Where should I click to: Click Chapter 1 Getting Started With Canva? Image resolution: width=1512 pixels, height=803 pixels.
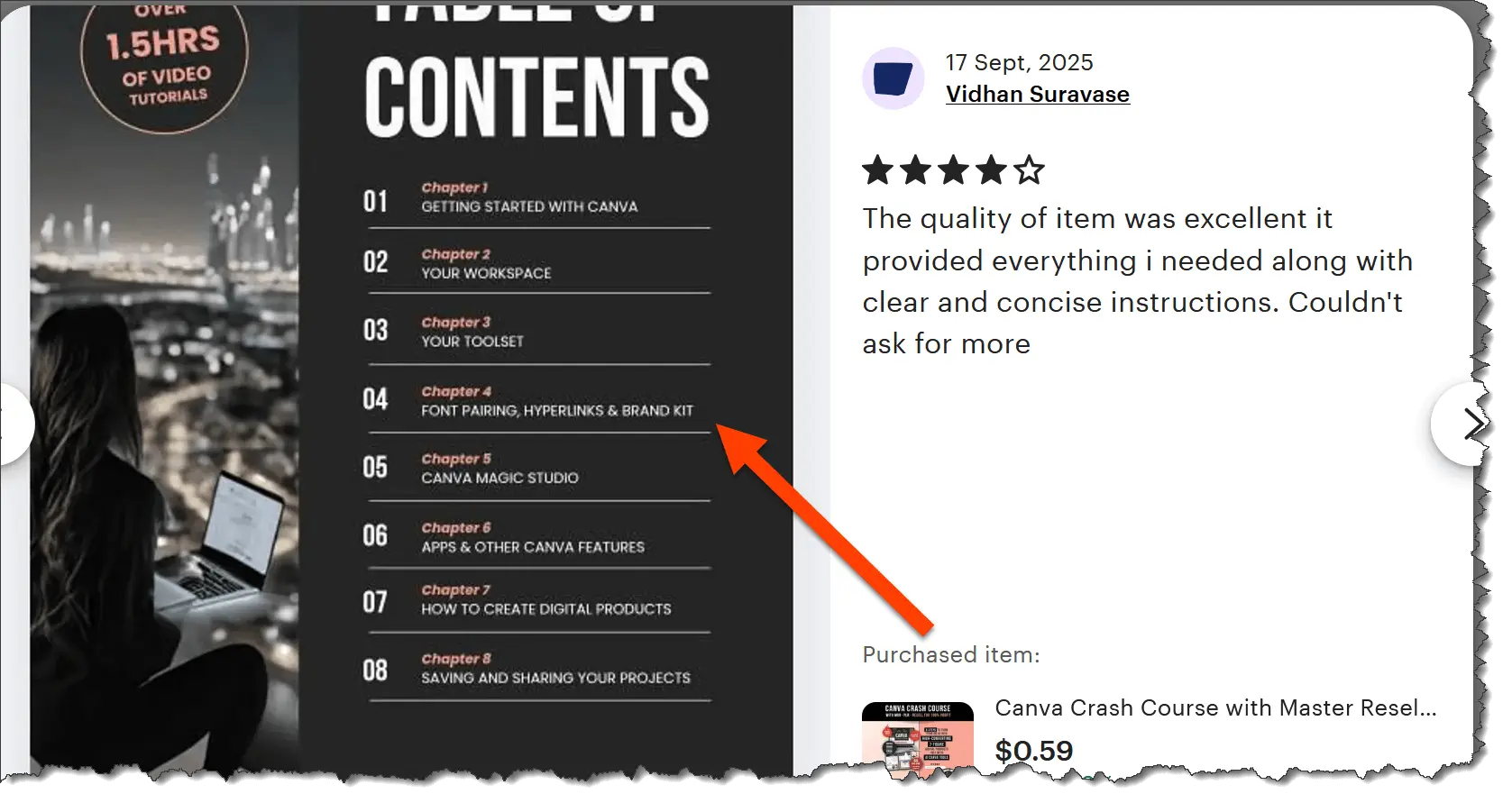536,196
